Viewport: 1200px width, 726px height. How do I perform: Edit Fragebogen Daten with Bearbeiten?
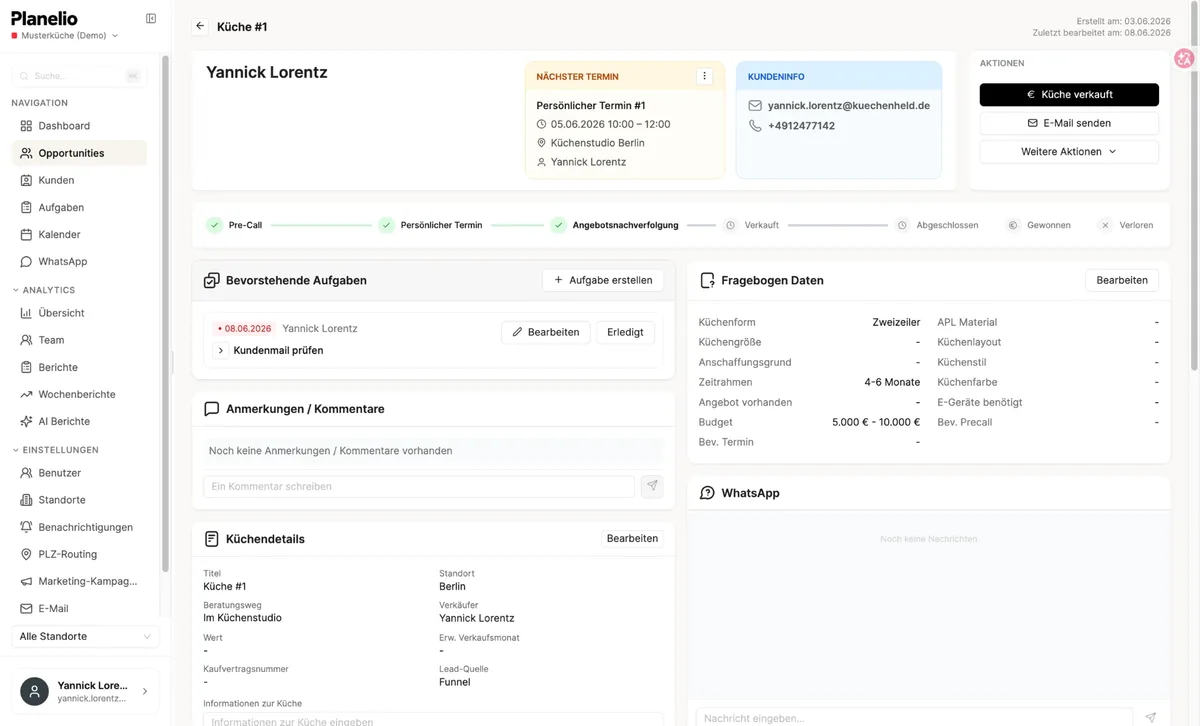(x=1122, y=281)
